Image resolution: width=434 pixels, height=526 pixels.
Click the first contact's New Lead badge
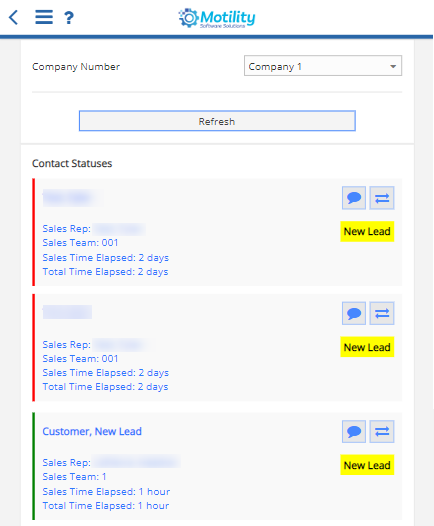coord(367,231)
